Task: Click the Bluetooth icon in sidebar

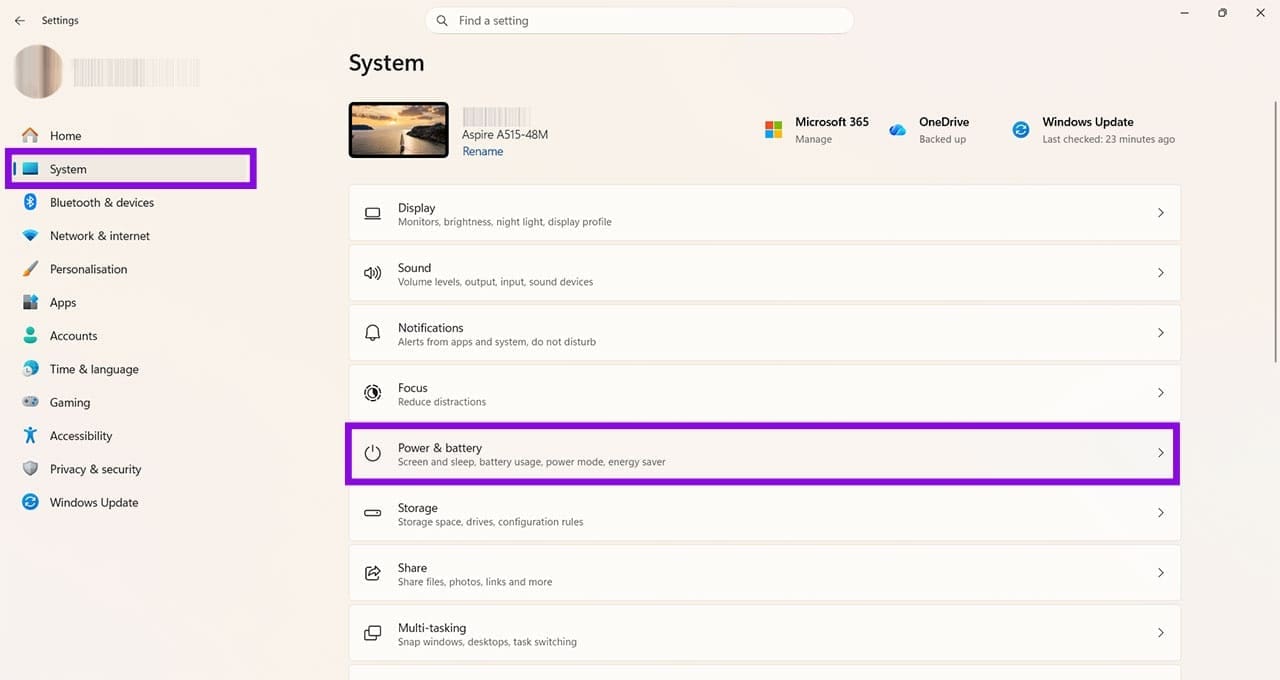Action: pos(30,202)
